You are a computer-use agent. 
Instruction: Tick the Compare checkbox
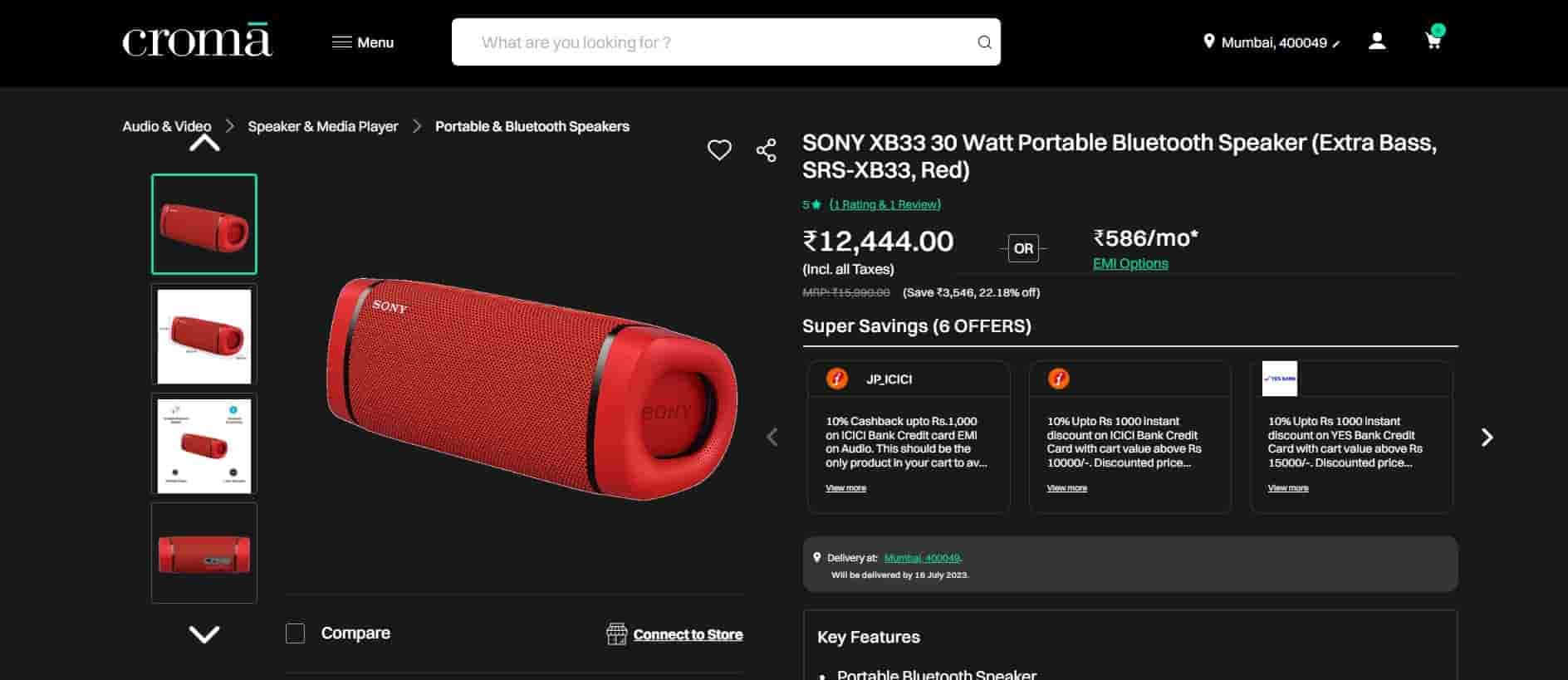point(295,634)
